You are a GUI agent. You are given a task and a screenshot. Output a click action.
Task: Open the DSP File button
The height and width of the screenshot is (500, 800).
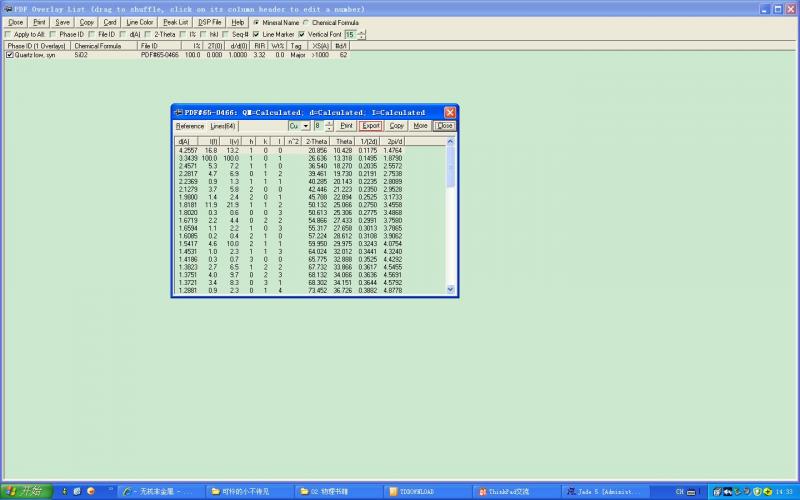pos(209,22)
